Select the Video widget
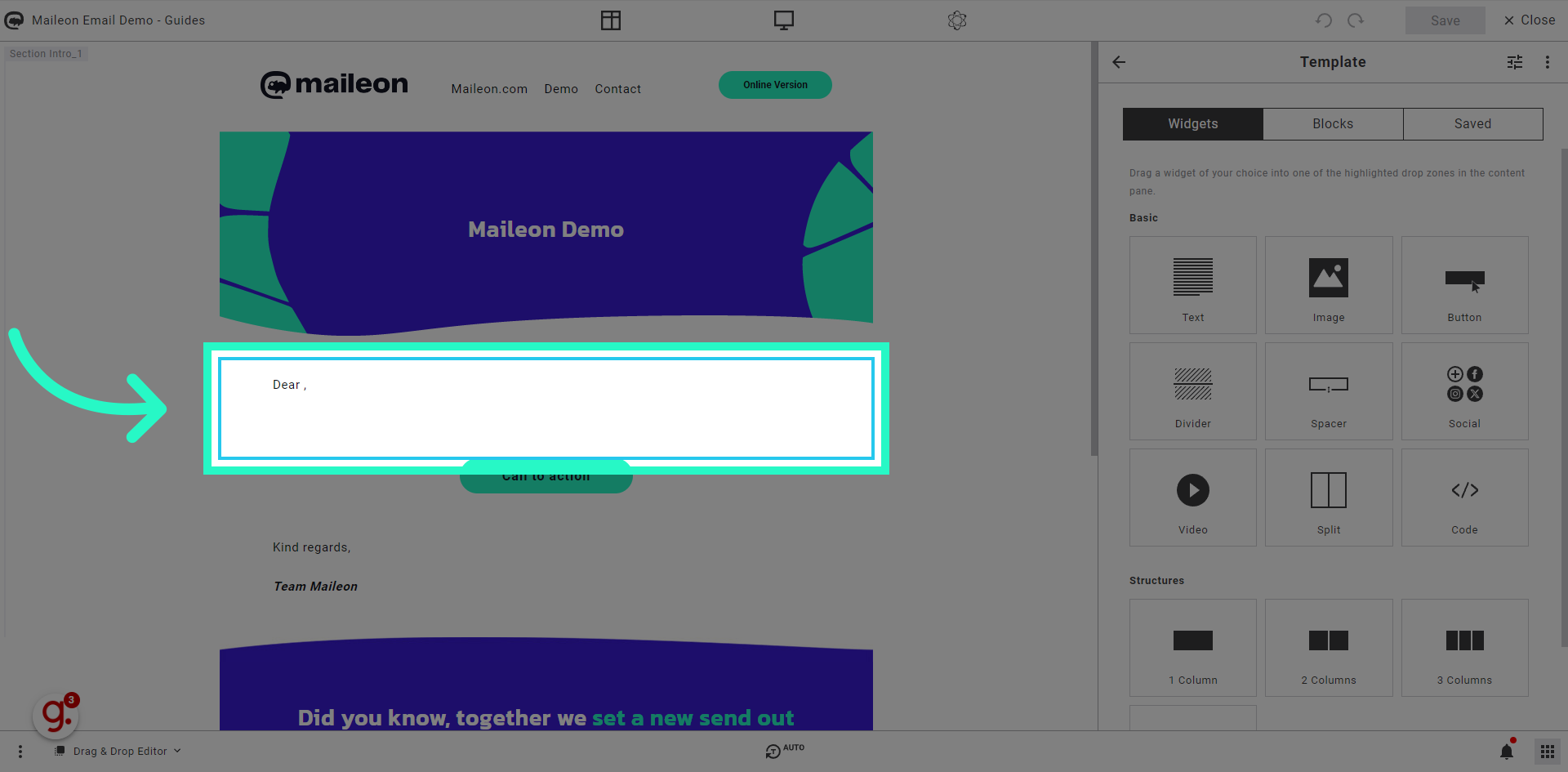1568x772 pixels. point(1193,498)
